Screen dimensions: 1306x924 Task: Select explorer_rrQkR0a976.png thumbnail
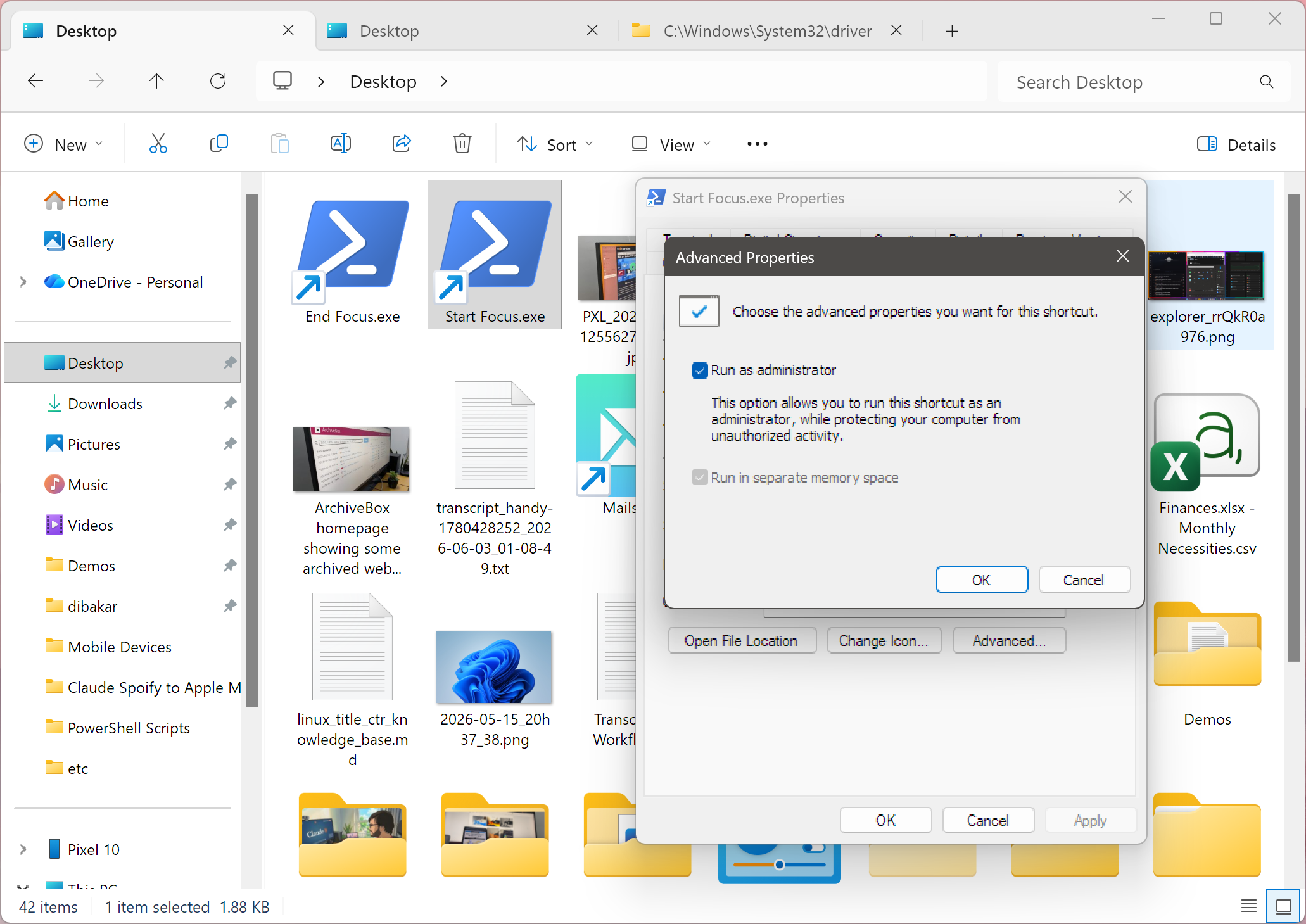point(1207,276)
